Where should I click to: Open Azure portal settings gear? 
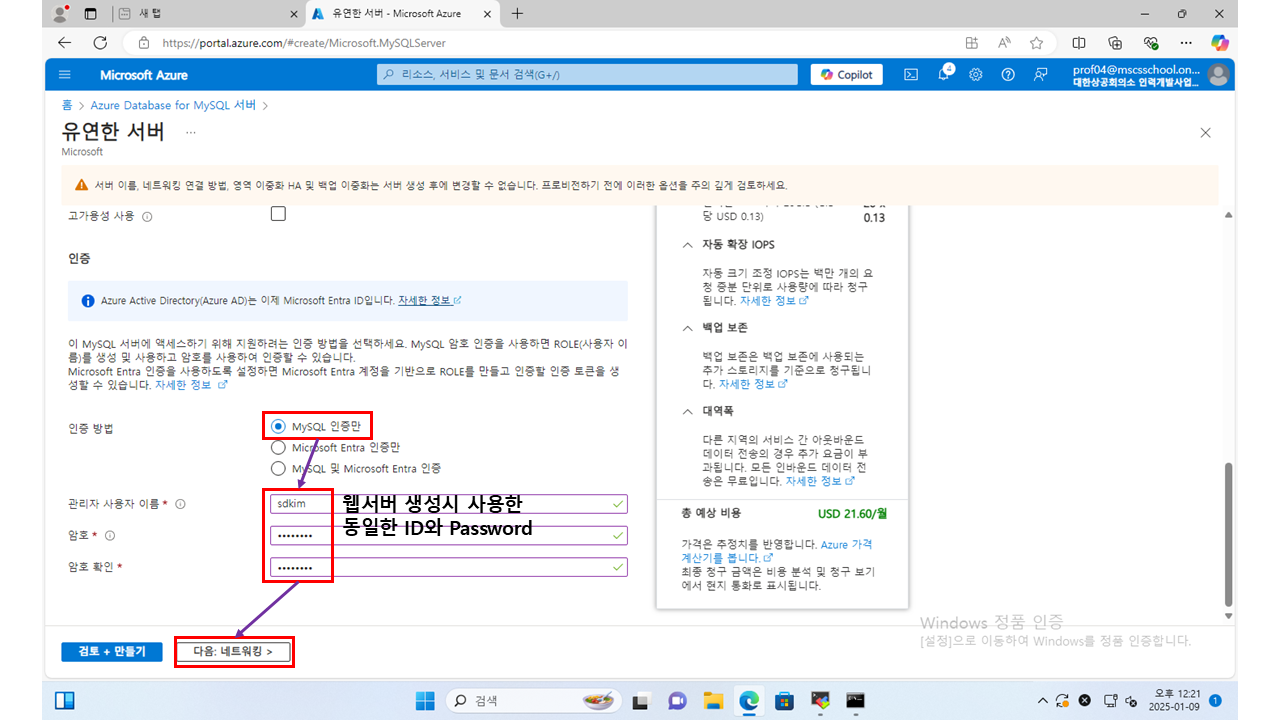976,75
